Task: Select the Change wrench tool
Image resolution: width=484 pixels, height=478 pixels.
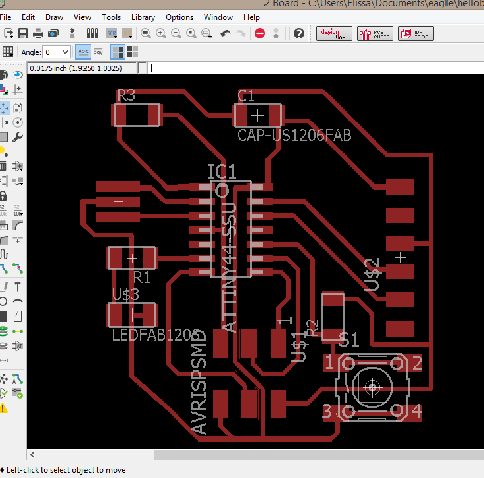Action: [18, 137]
